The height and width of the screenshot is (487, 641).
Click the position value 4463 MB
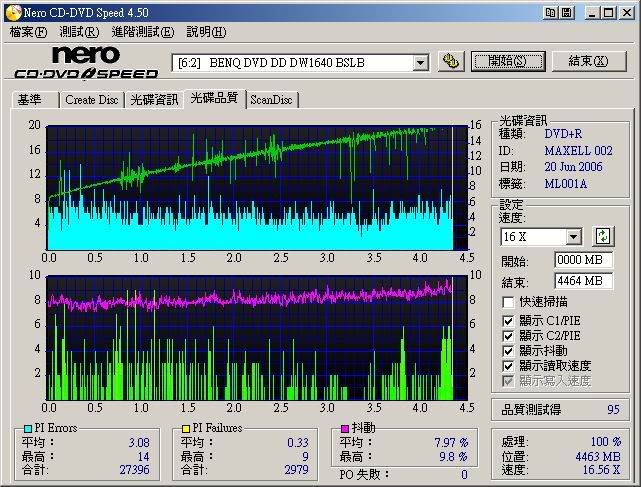pyautogui.click(x=598, y=456)
